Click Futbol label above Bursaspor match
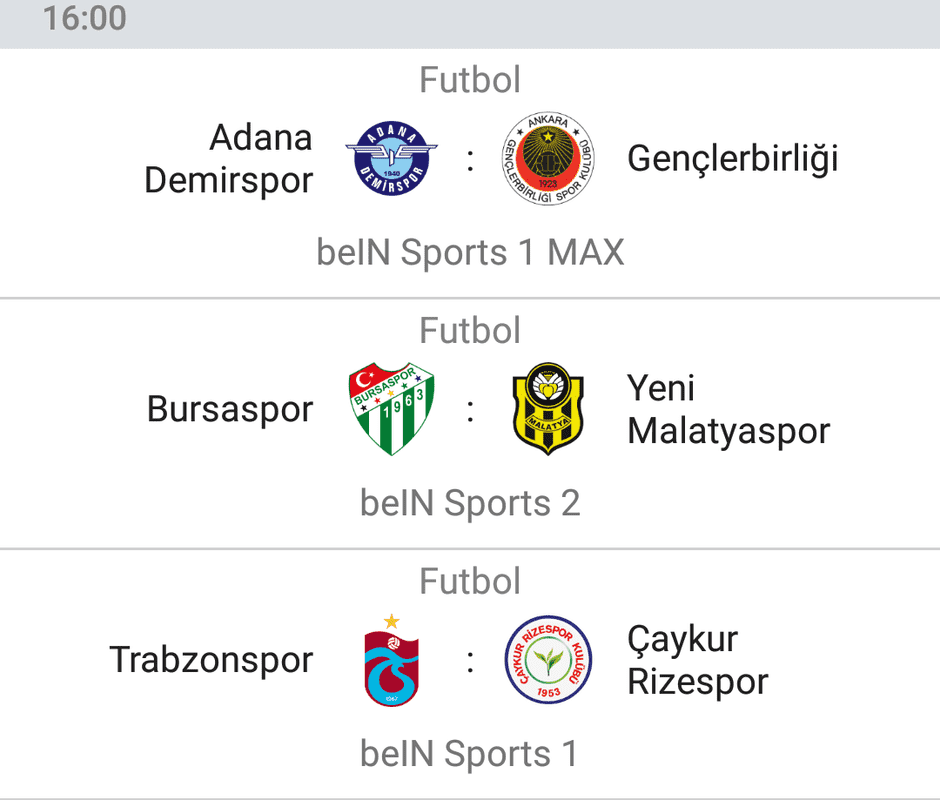Viewport: 940px width, 800px height. (x=470, y=330)
